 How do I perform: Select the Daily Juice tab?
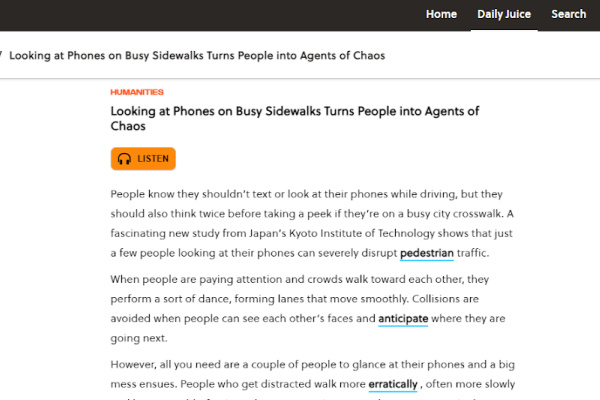click(504, 14)
